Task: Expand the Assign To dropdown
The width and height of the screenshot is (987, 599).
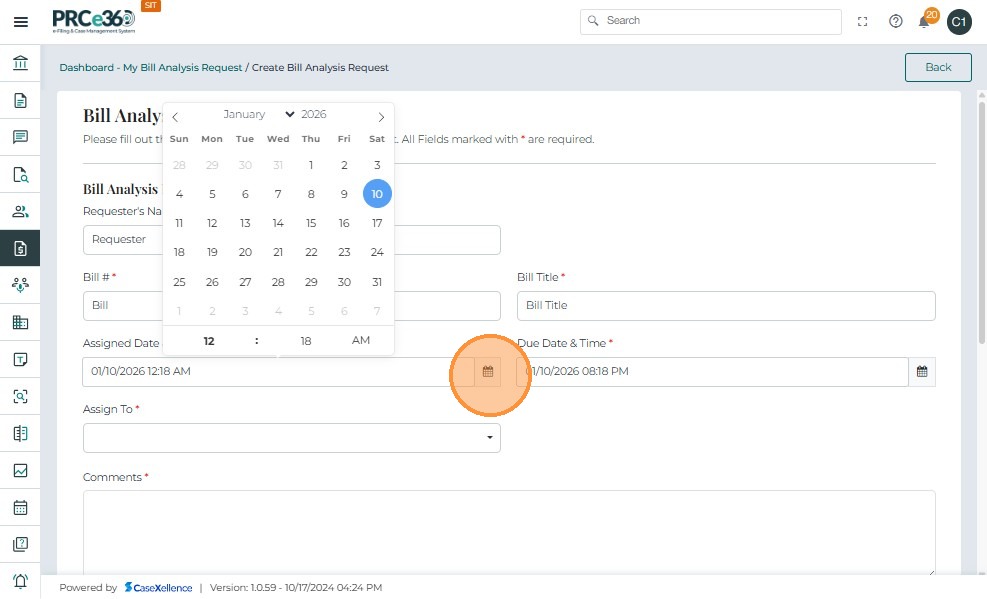Action: [x=490, y=438]
